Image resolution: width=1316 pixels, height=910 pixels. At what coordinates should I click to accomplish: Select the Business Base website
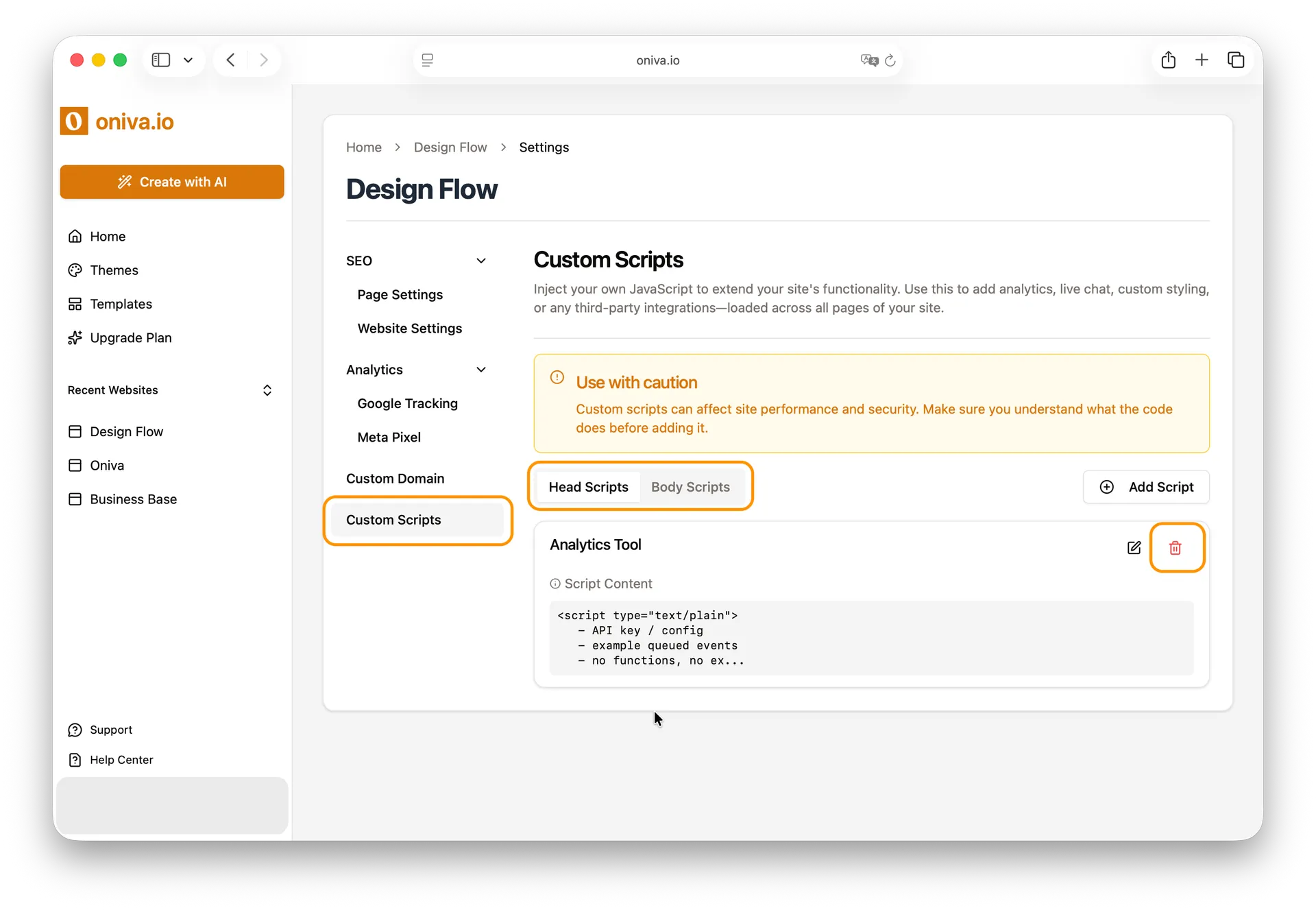pyautogui.click(x=133, y=499)
